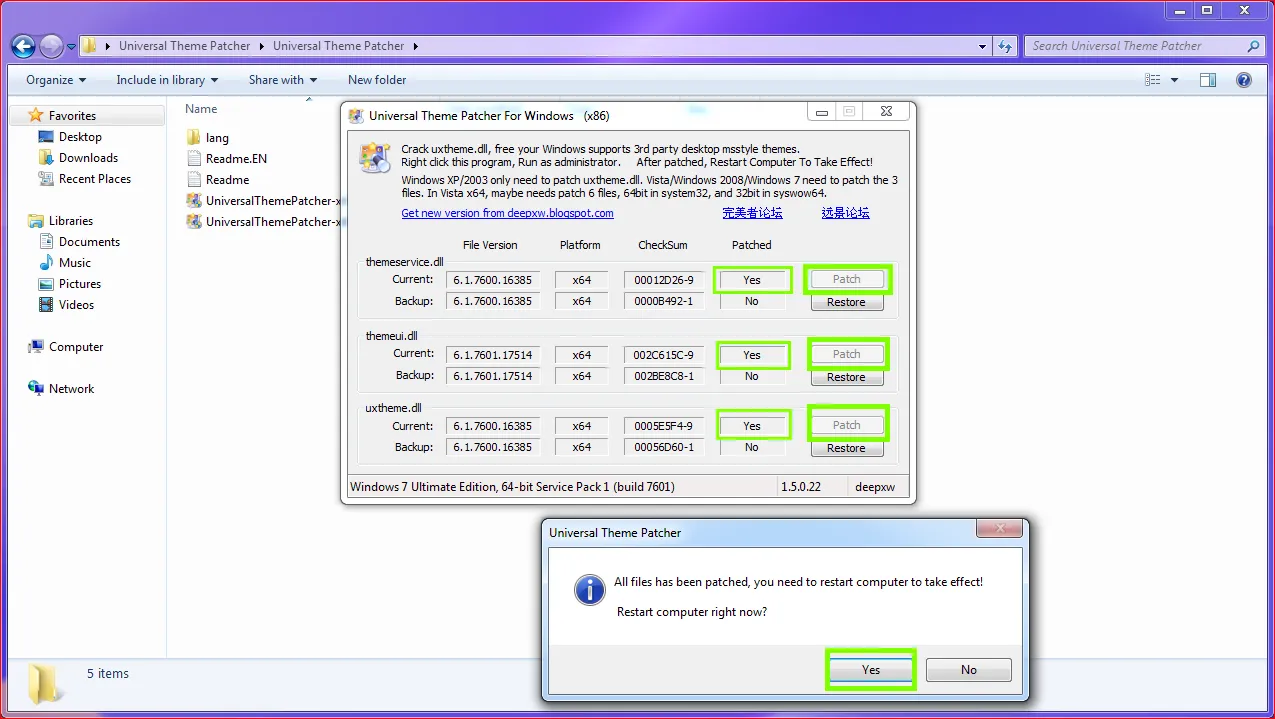
Task: Expand the address bar history dropdown
Action: pos(983,46)
